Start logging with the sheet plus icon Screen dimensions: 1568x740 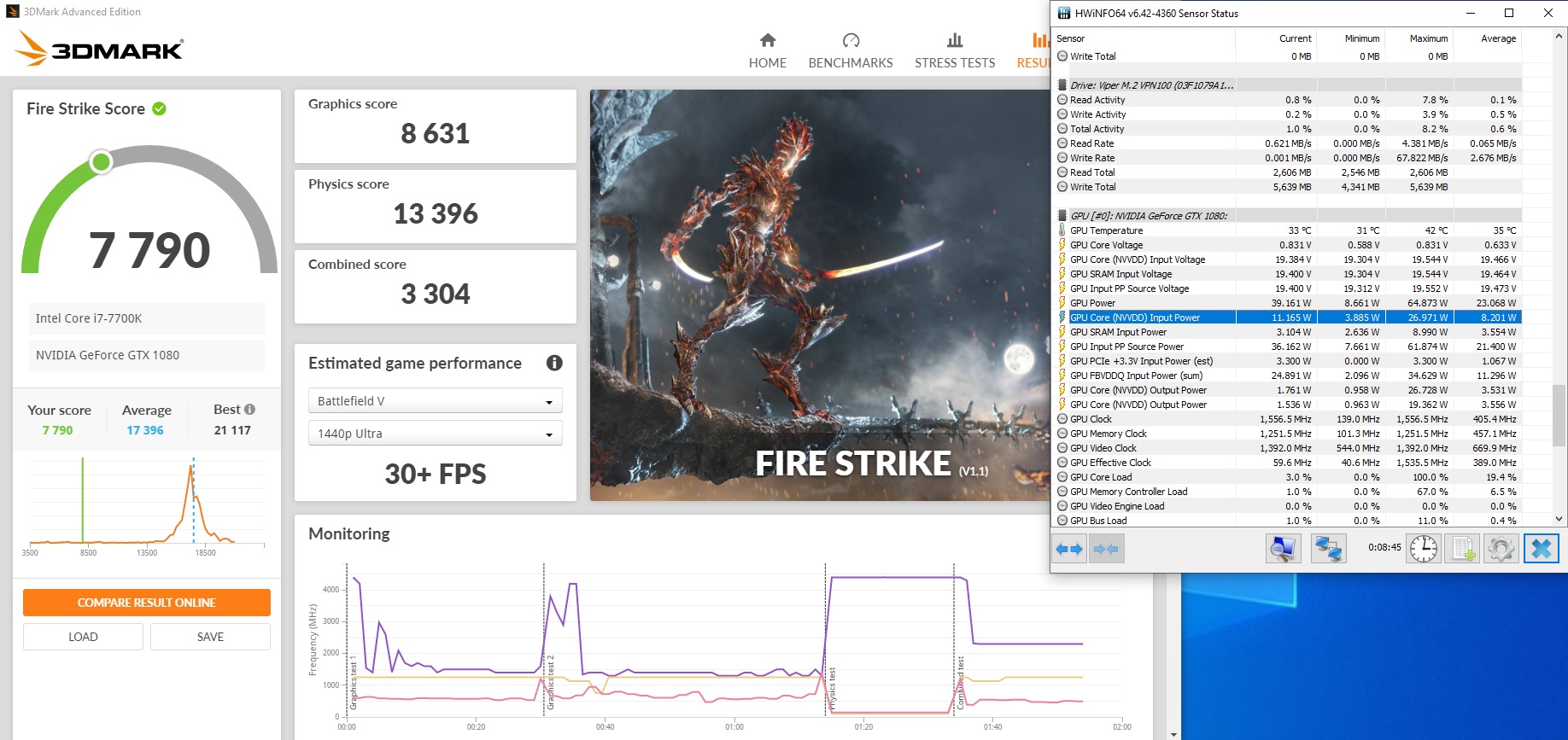point(1463,549)
